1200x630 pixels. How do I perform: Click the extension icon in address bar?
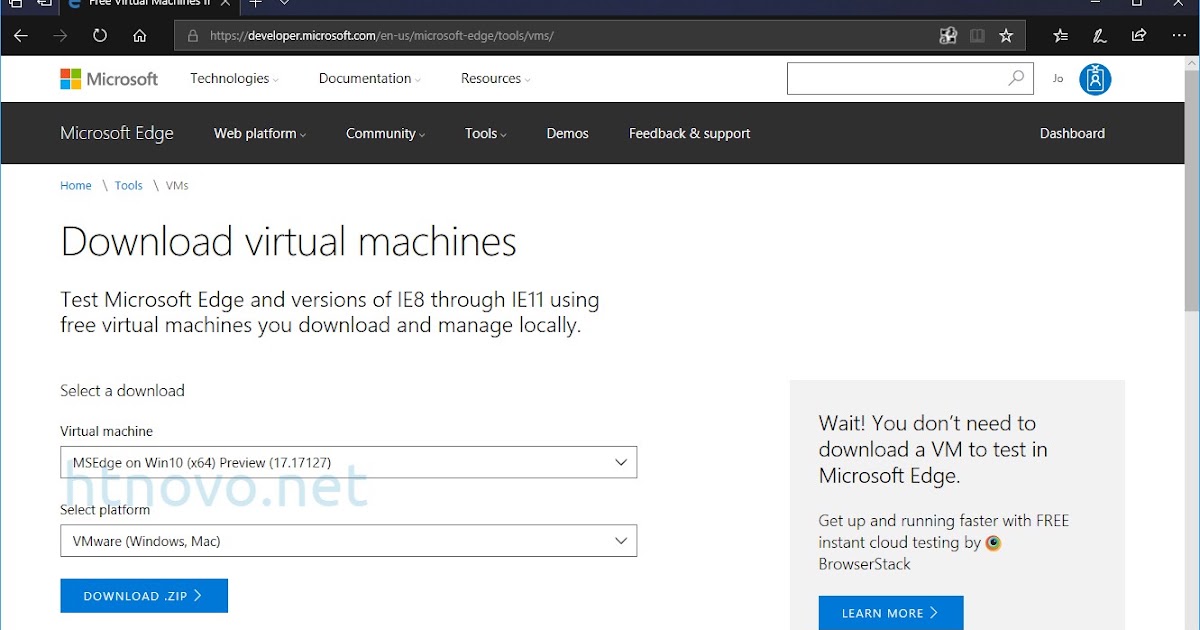[x=948, y=36]
